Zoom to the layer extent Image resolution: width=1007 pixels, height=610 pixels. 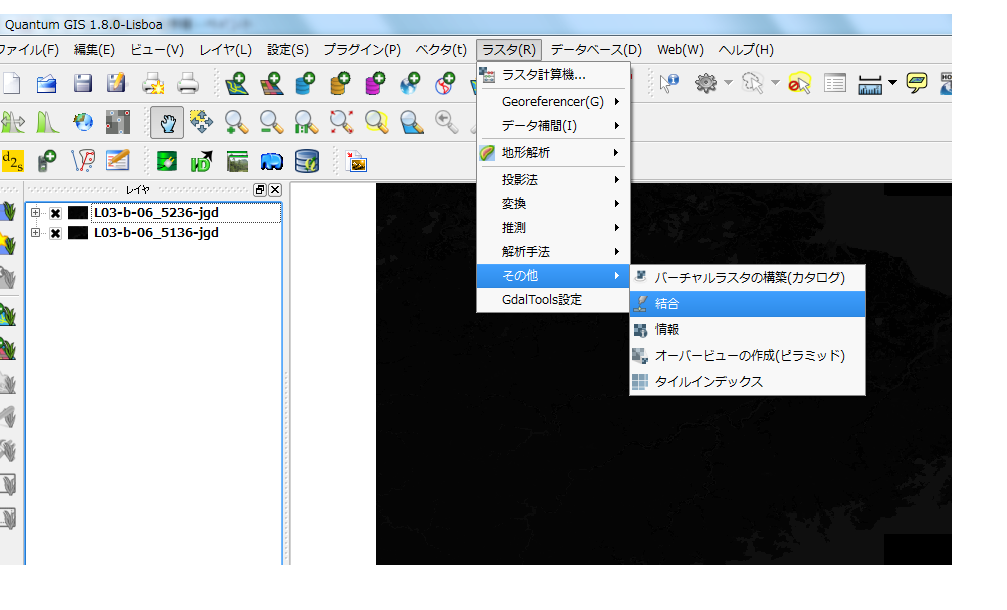pyautogui.click(x=411, y=121)
